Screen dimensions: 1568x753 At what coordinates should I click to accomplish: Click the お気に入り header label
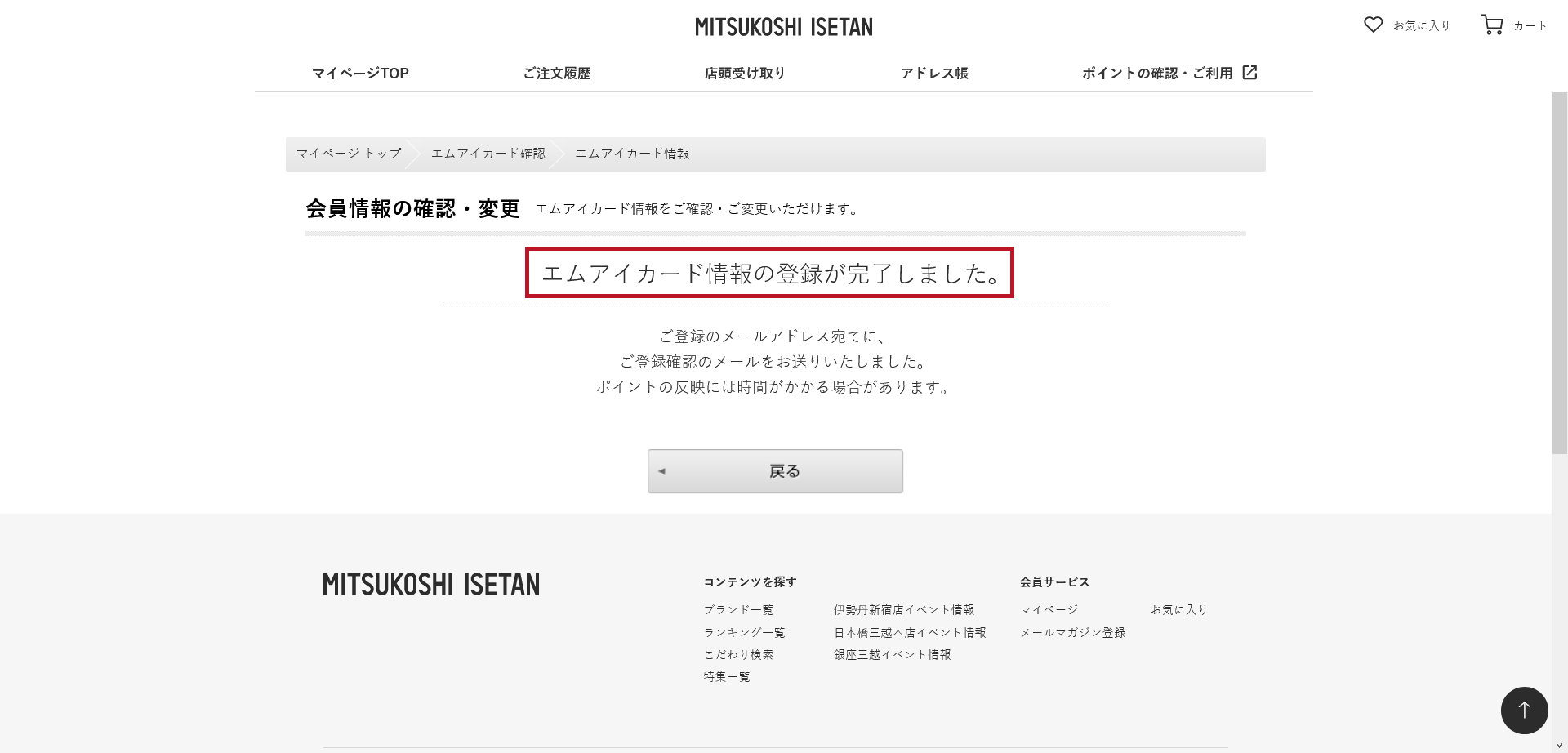[1421, 26]
